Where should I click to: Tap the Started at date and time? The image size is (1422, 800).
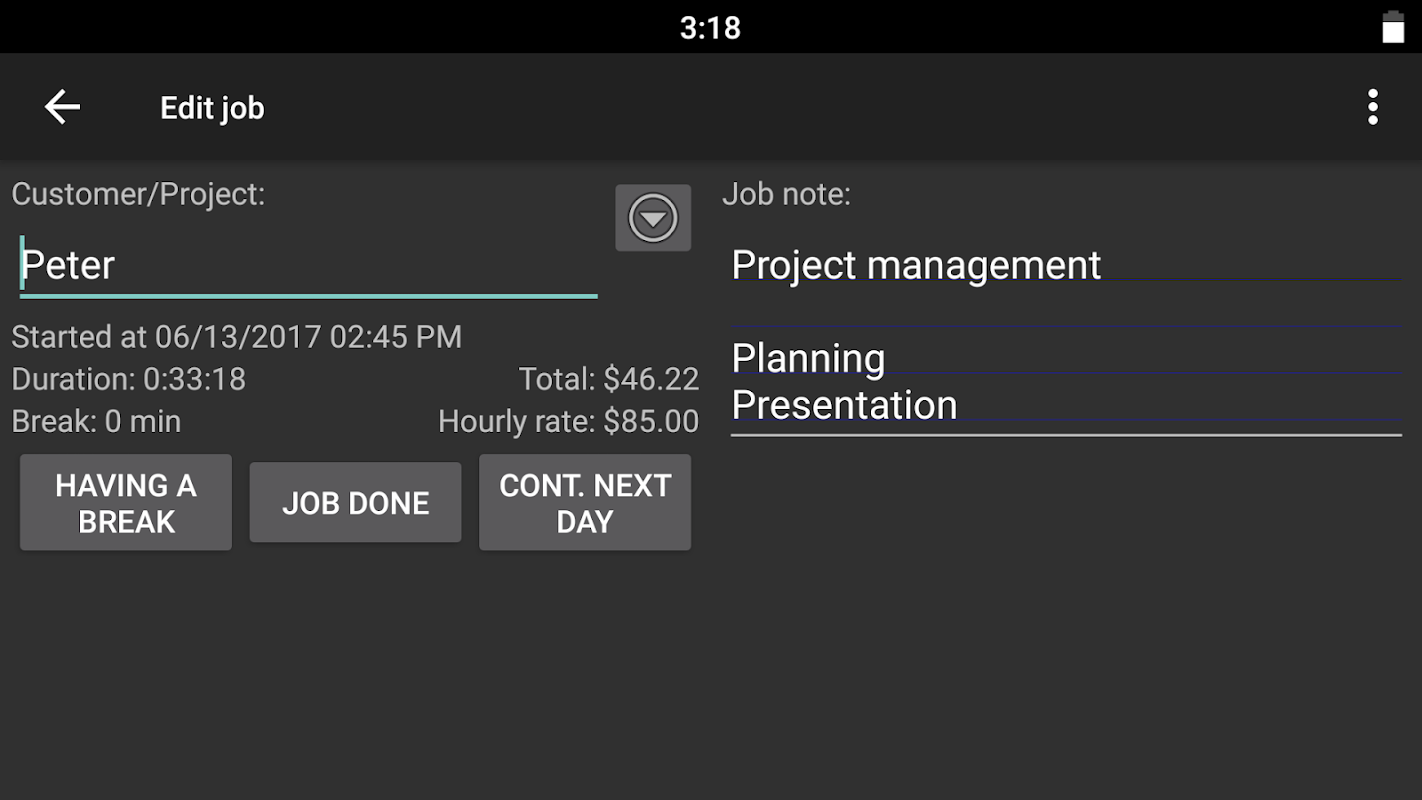pos(237,337)
